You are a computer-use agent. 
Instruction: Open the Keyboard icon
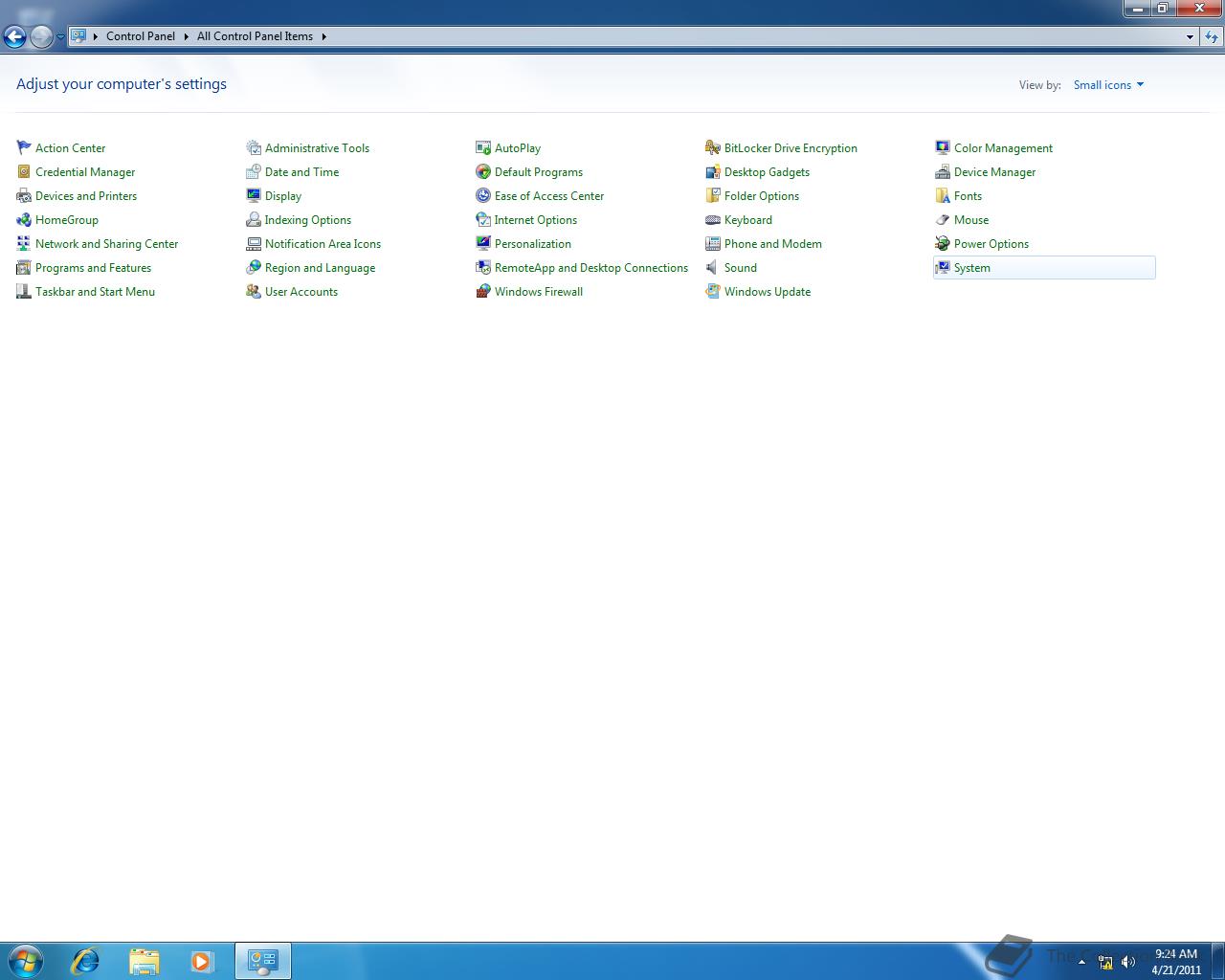coord(713,219)
